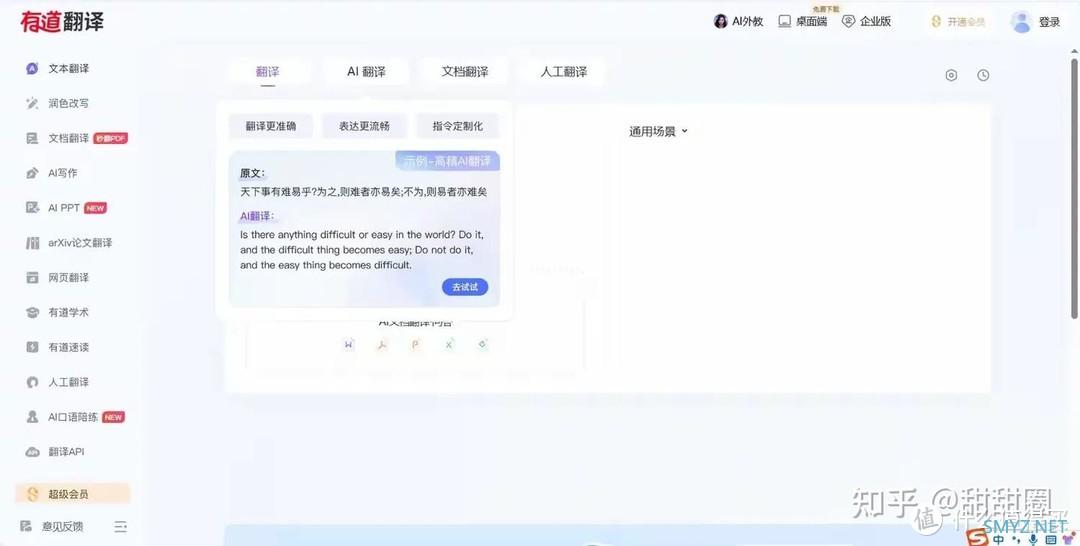Screen dimensions: 1080x546
Task: Select the PDF document format icon
Action: tap(382, 344)
